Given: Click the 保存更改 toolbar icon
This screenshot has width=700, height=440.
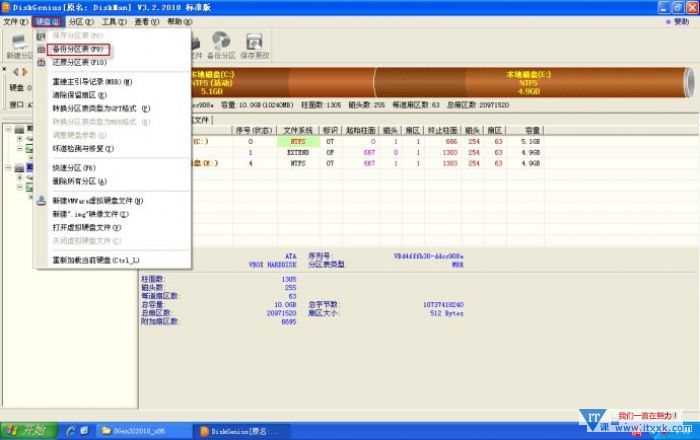Looking at the screenshot, I should click(x=254, y=45).
